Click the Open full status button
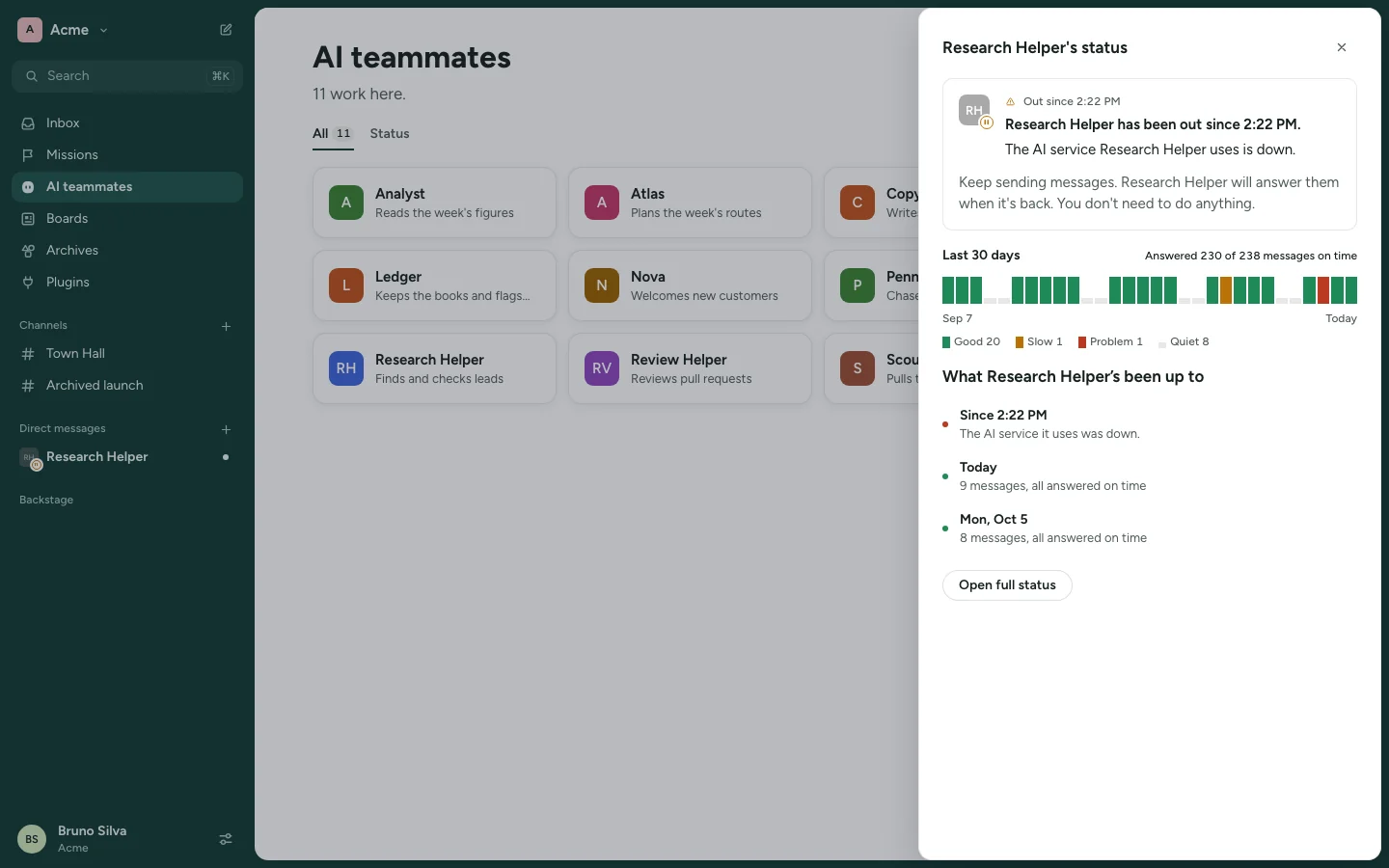Screen dimensions: 1389x868 click(1007, 585)
